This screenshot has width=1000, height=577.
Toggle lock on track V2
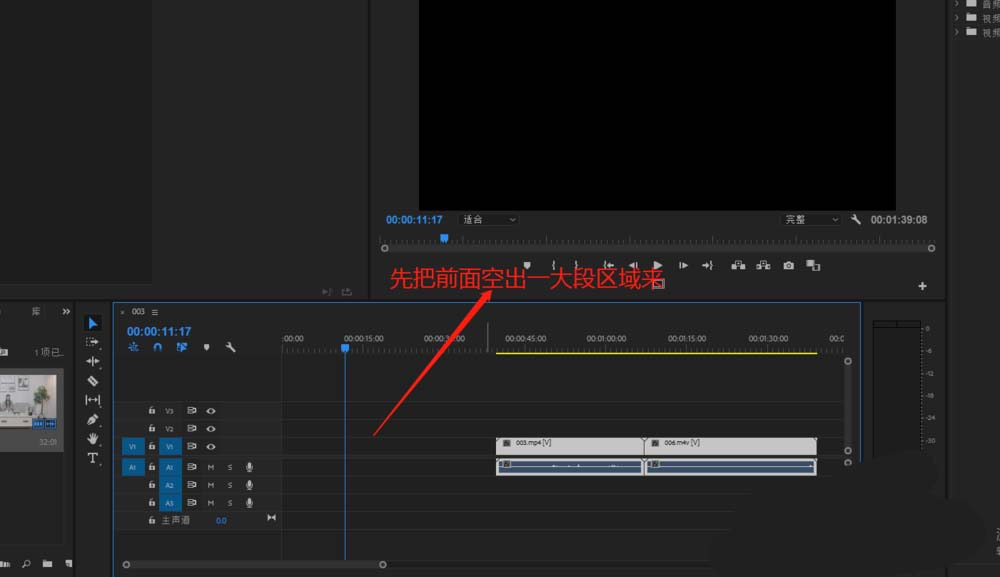[x=152, y=428]
